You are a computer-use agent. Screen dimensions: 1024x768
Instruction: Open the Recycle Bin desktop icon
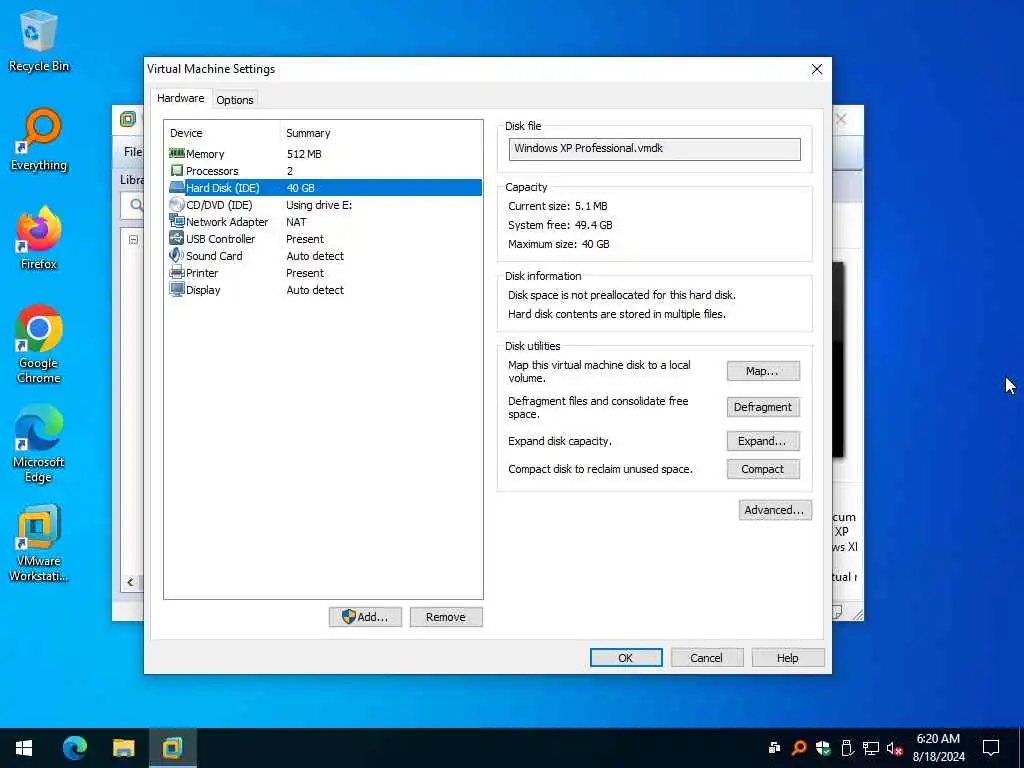click(39, 42)
